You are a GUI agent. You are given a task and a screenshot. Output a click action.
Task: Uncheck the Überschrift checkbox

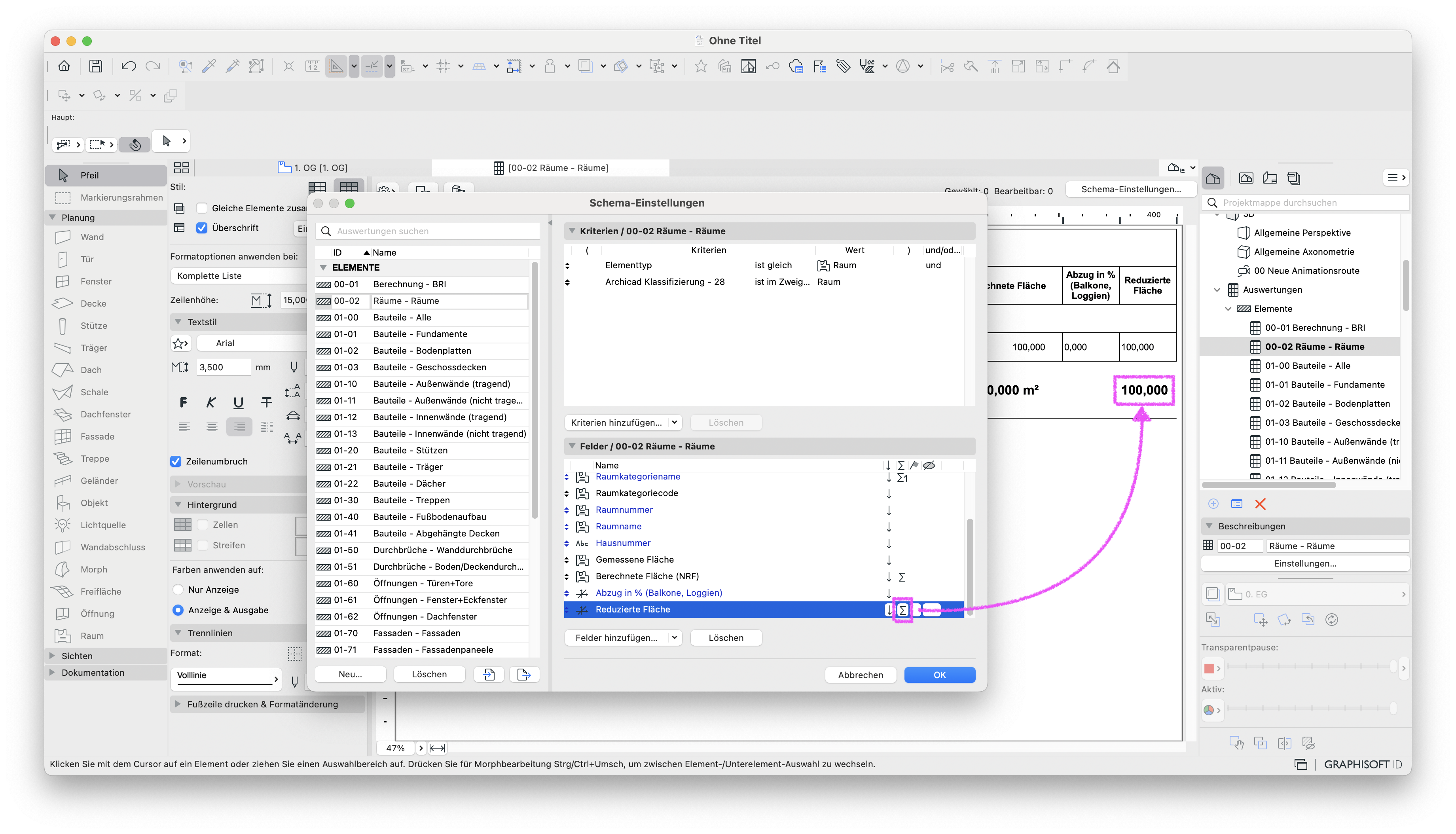[x=202, y=228]
